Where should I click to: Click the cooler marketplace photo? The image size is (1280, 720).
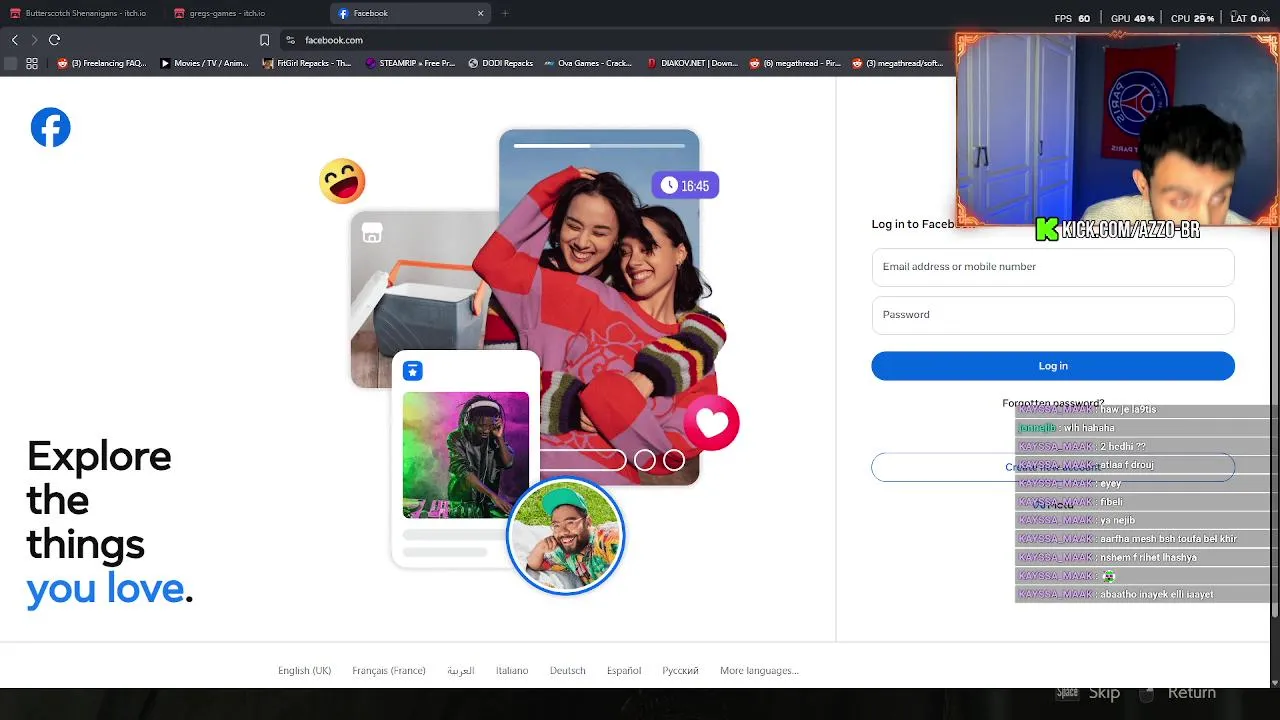(x=425, y=300)
